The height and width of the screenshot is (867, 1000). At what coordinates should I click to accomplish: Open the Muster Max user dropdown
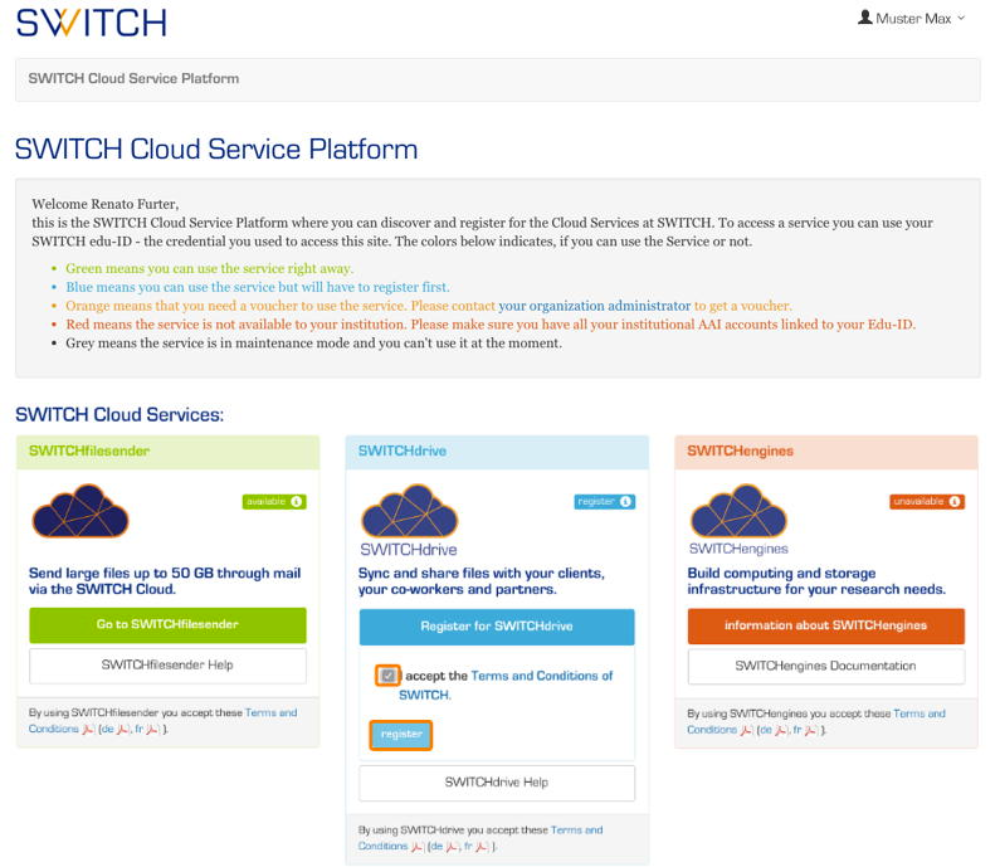tap(912, 19)
